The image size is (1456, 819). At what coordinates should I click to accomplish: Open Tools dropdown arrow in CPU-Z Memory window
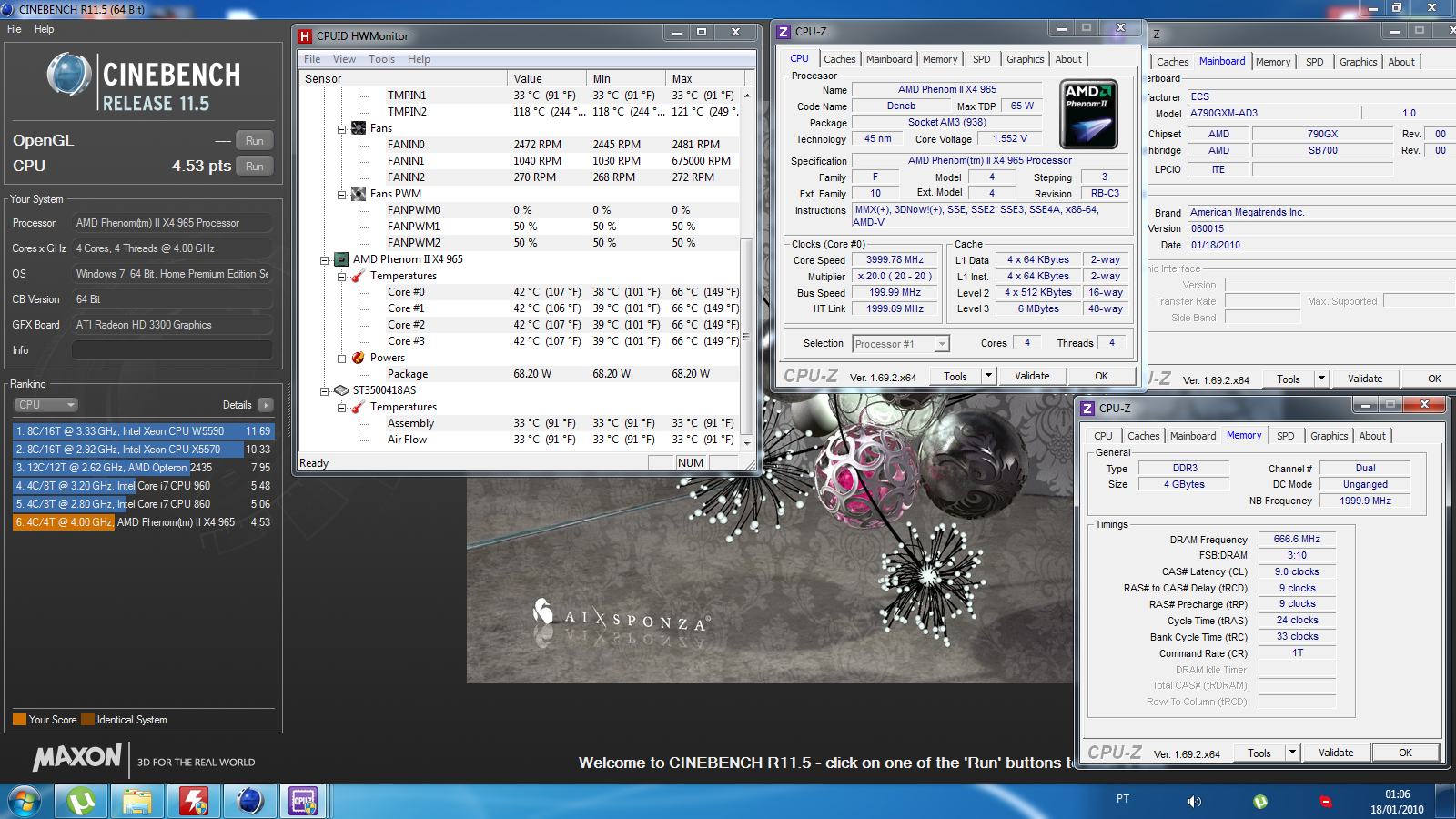click(x=1292, y=753)
